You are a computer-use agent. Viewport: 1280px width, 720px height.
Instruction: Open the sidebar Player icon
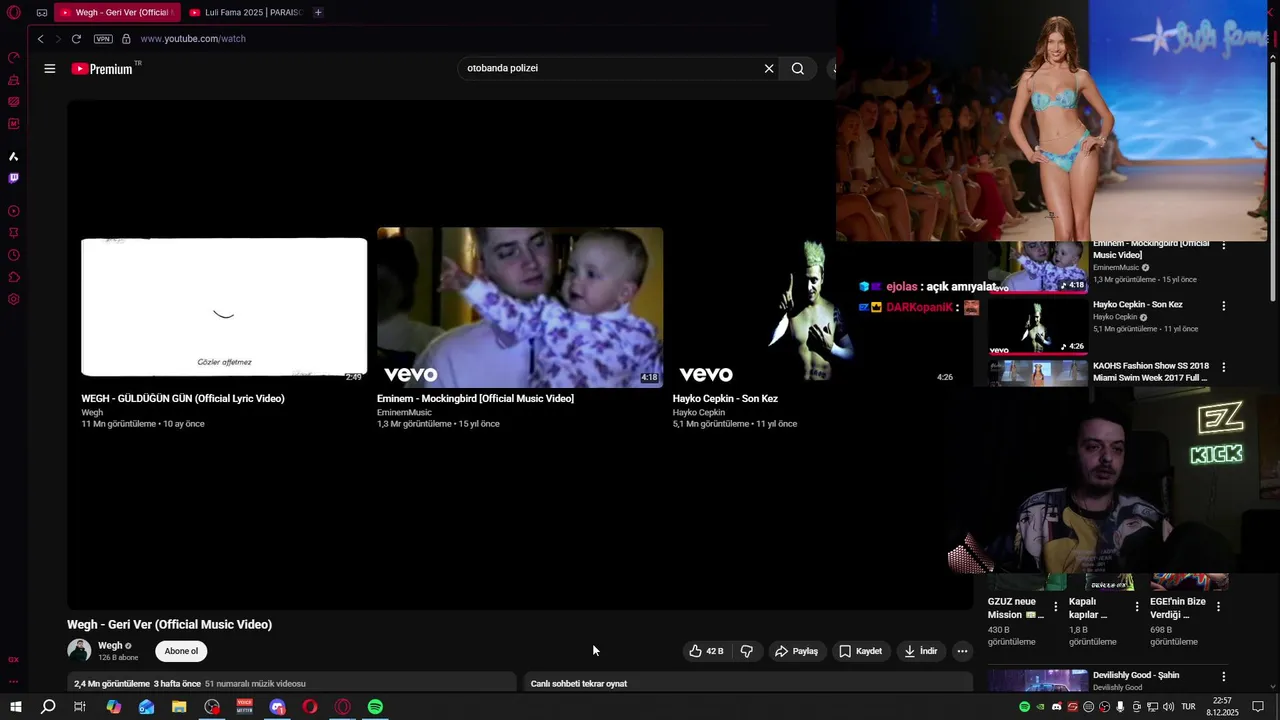point(14,211)
